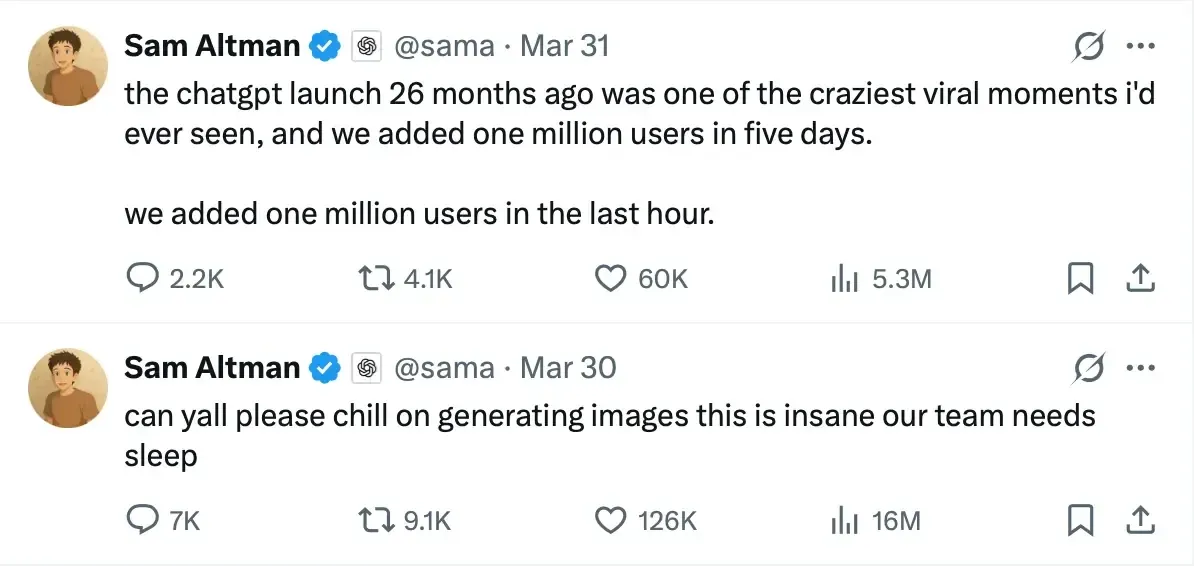
Task: Like the tweet with 126K likes
Action: point(610,520)
